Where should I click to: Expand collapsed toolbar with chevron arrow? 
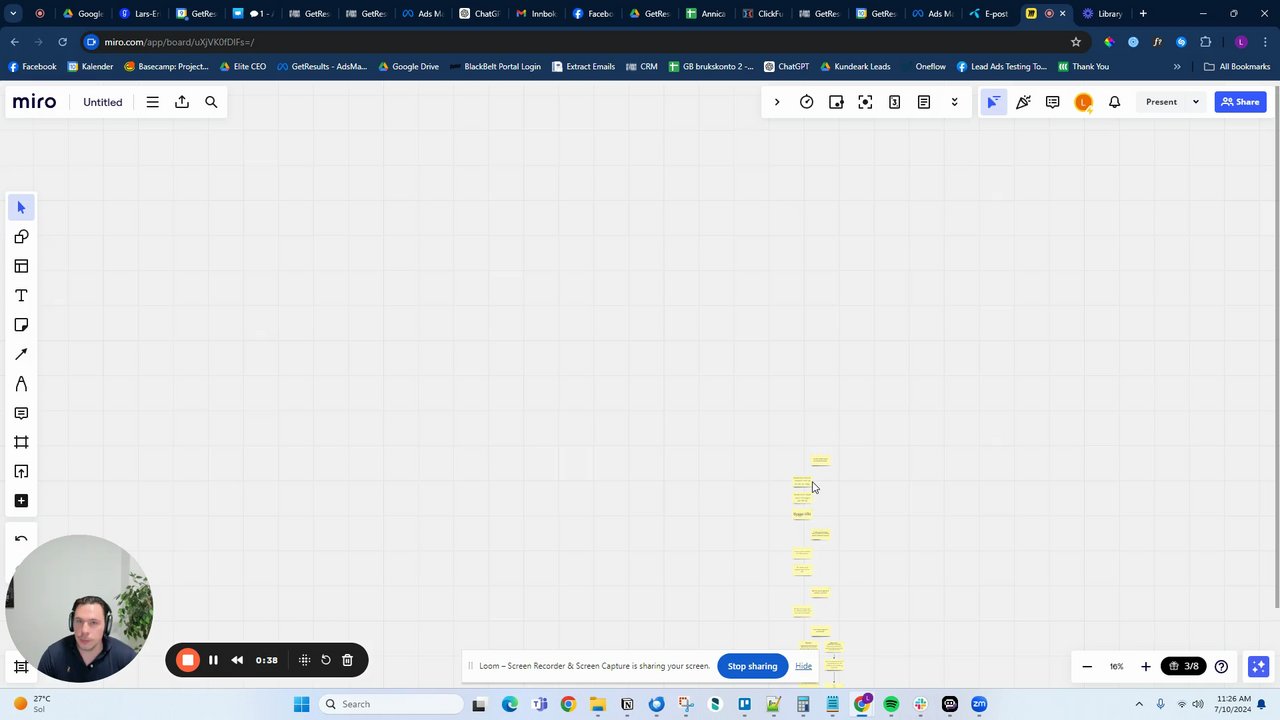(x=777, y=102)
